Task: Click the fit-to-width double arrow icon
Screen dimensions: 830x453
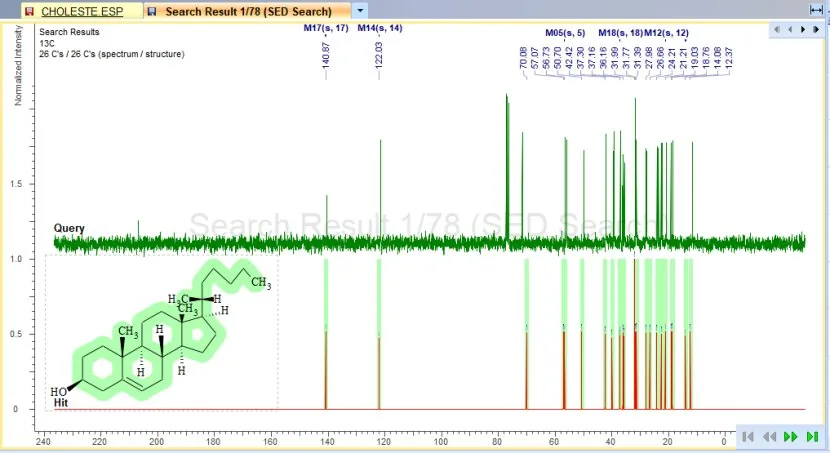Action: click(x=816, y=10)
